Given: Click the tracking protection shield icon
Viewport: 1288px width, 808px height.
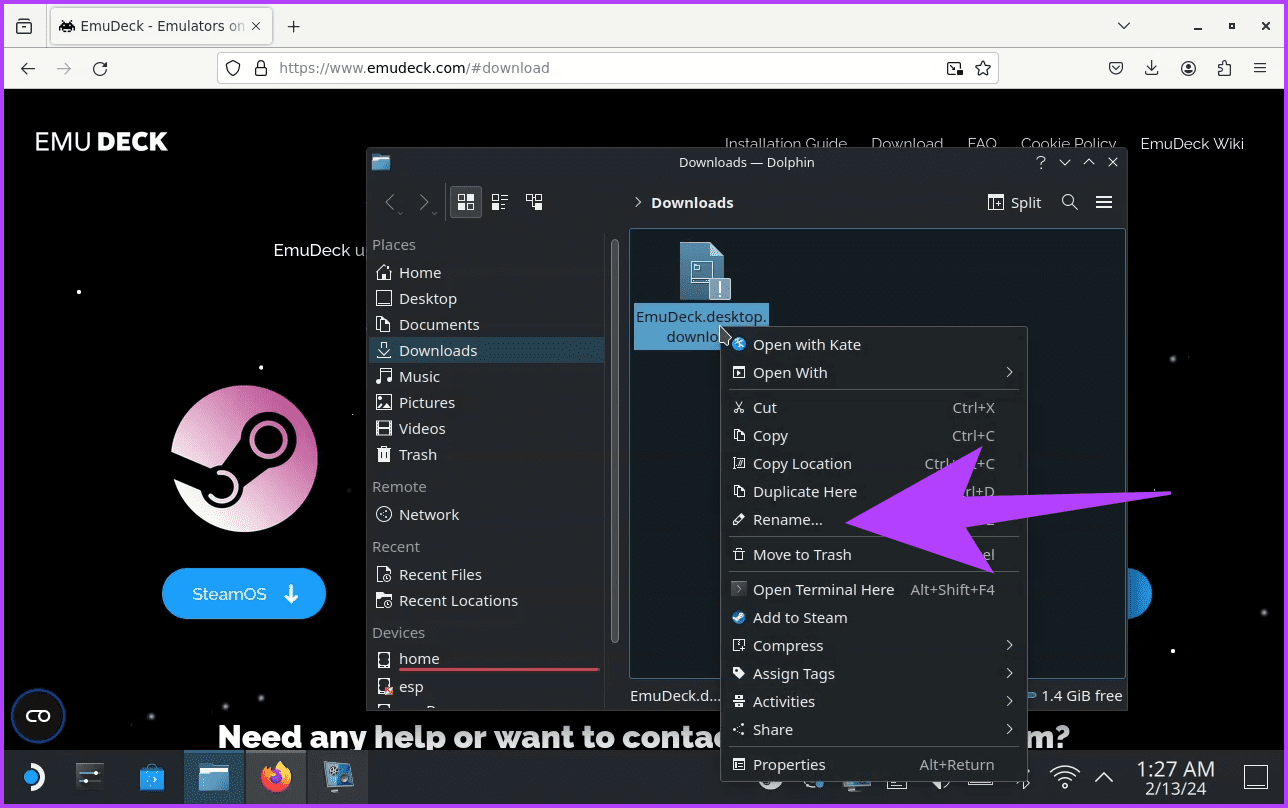Looking at the screenshot, I should (x=232, y=68).
